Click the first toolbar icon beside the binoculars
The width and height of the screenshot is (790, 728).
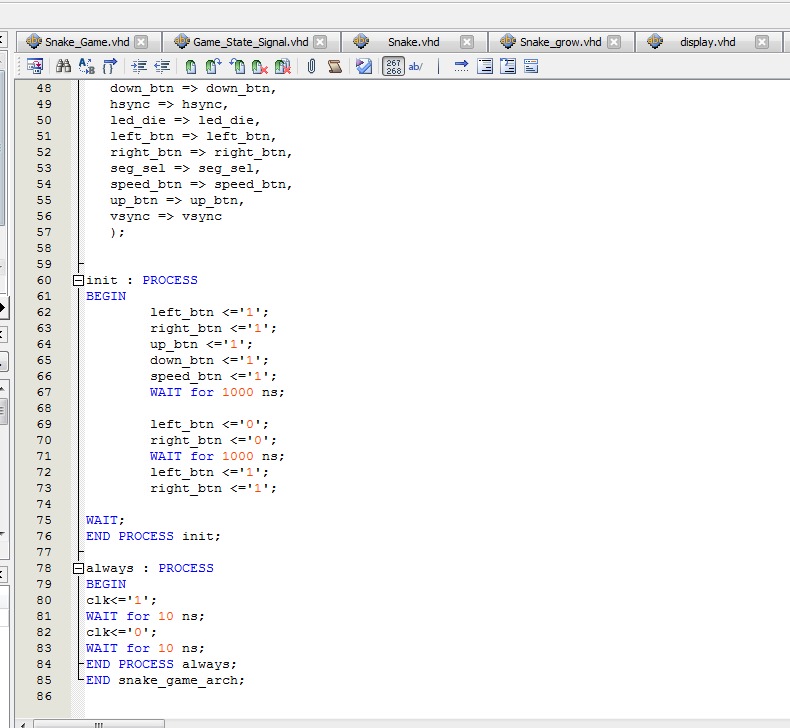pos(34,66)
